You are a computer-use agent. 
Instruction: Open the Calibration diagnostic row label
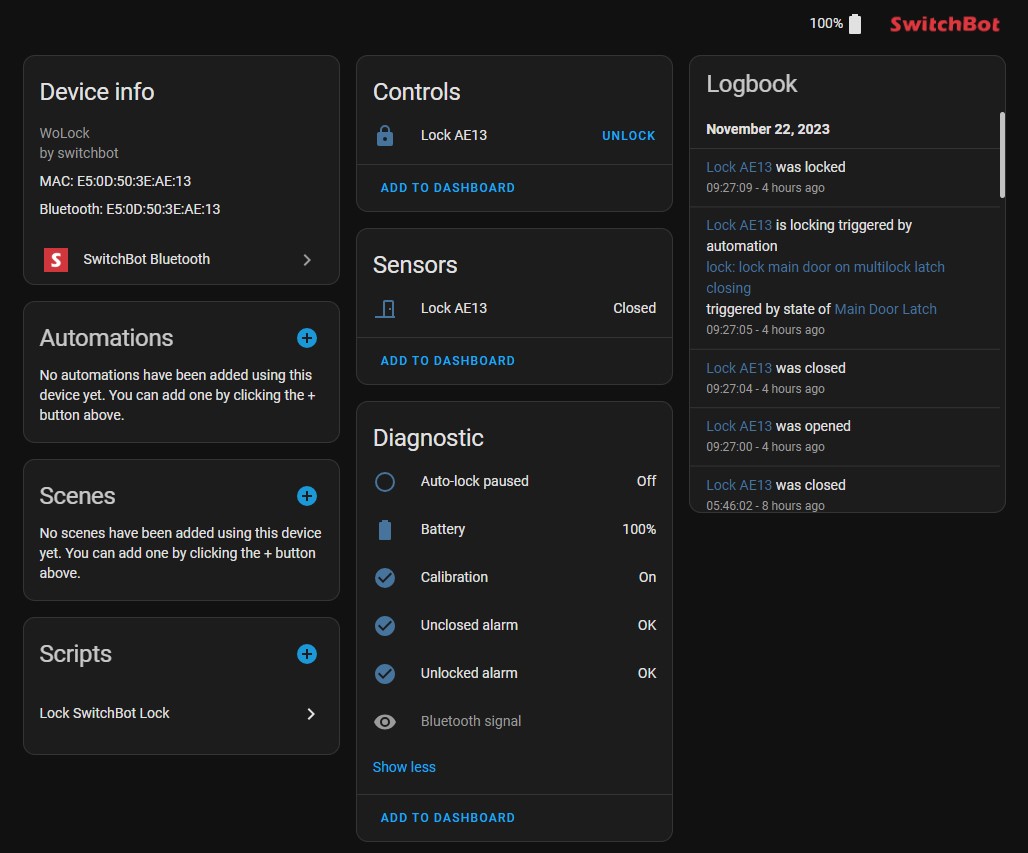(454, 577)
